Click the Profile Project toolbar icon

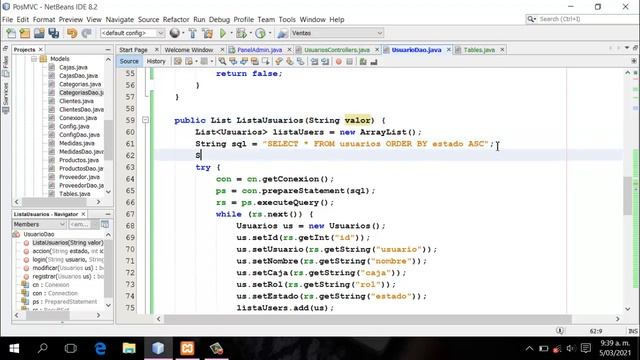click(x=260, y=33)
